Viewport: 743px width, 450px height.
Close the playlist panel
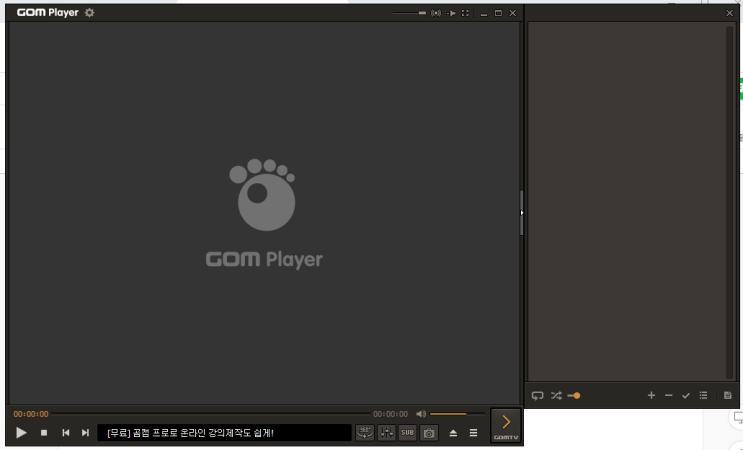tap(730, 13)
